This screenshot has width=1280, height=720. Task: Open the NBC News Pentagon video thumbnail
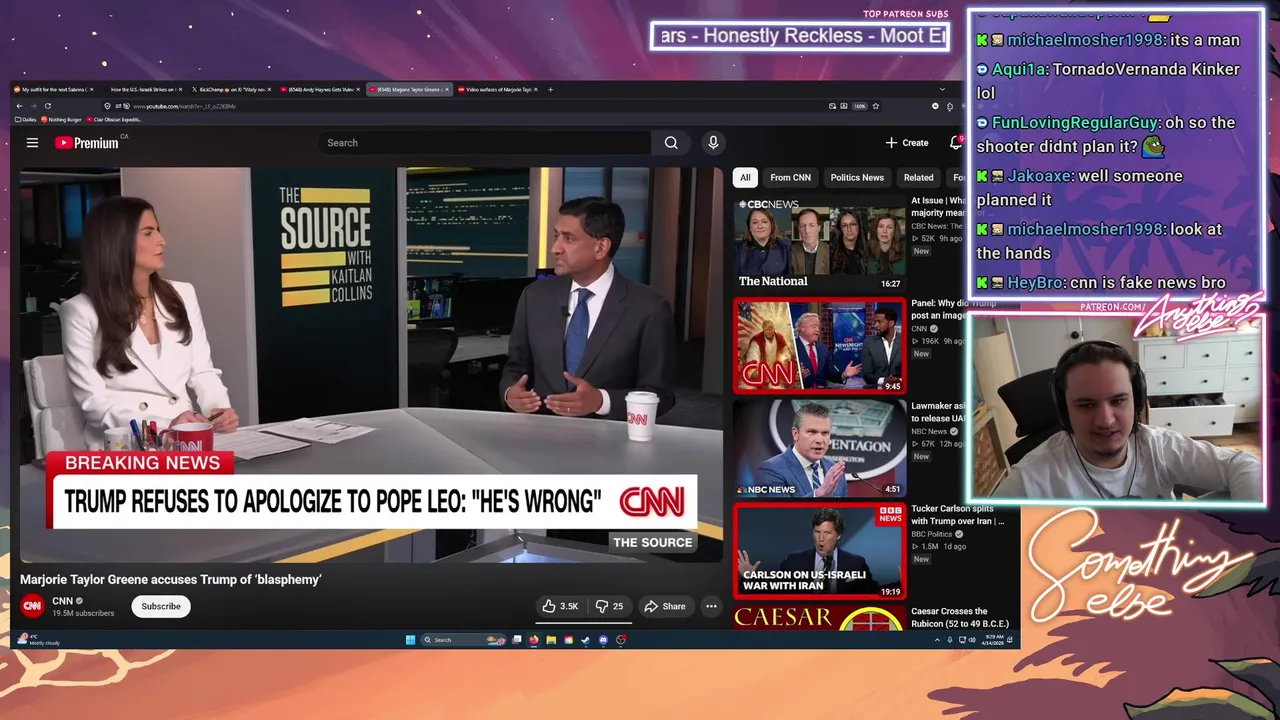pos(820,448)
